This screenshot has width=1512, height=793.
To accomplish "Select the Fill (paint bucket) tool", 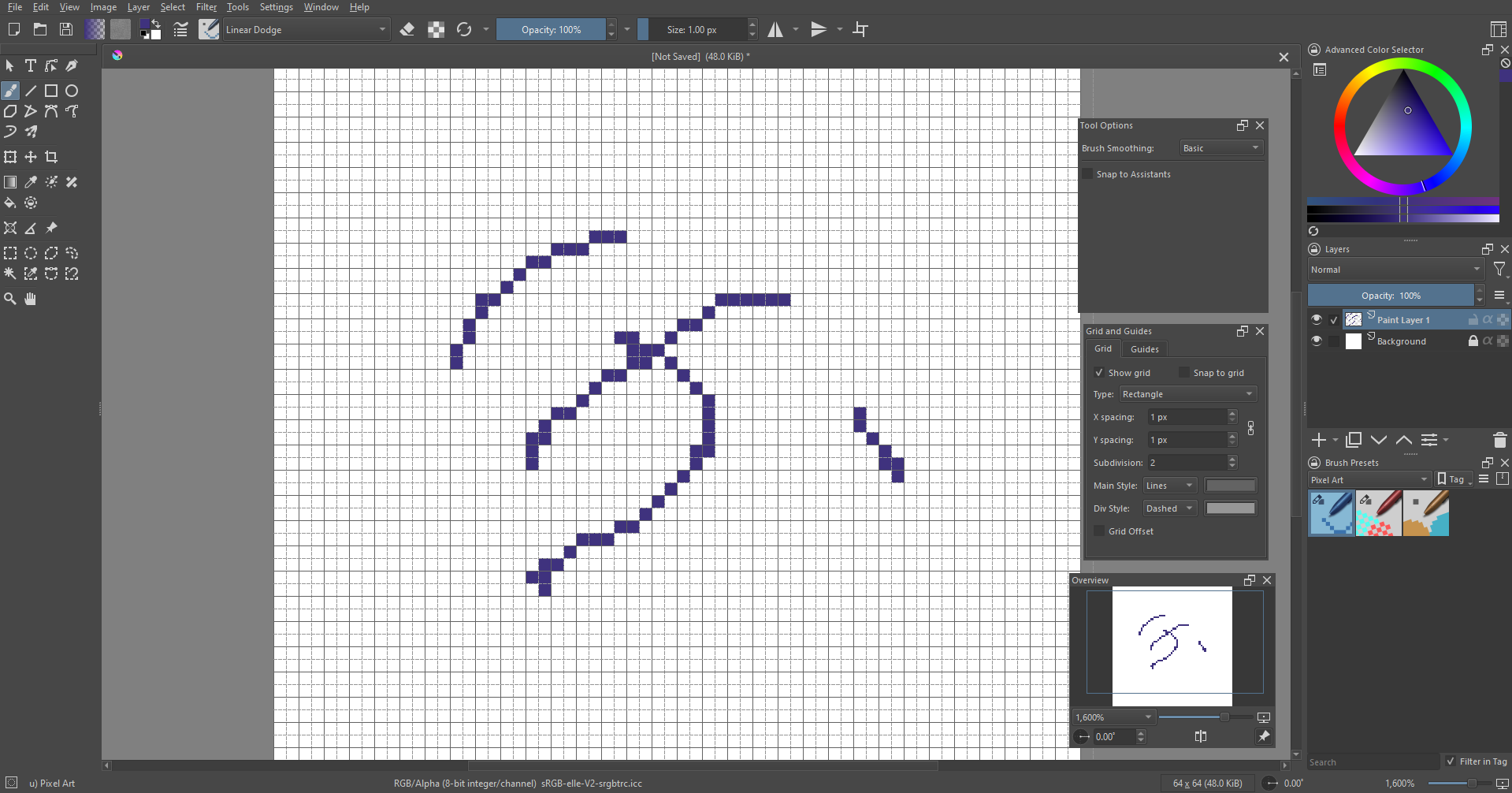I will click(x=10, y=203).
